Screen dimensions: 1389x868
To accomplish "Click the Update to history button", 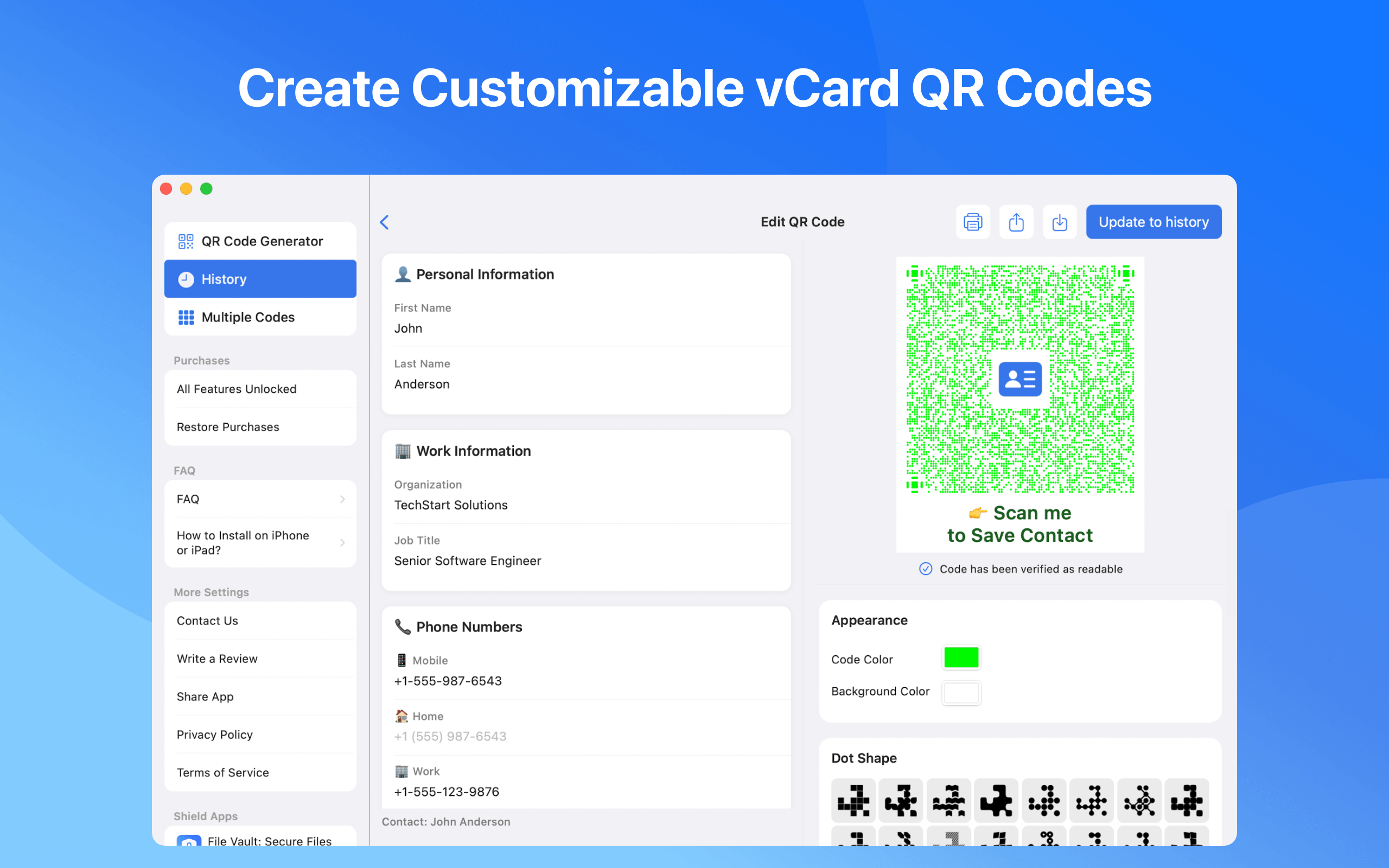I will point(1153,221).
